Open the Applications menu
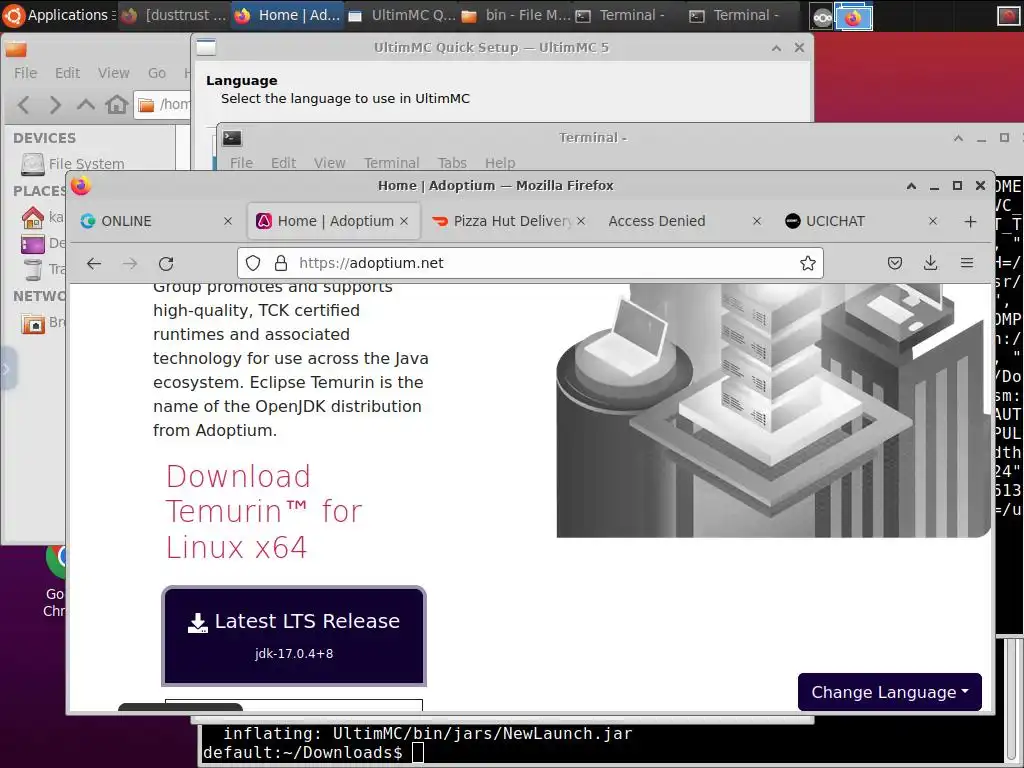Image resolution: width=1024 pixels, height=768 pixels. tap(57, 15)
